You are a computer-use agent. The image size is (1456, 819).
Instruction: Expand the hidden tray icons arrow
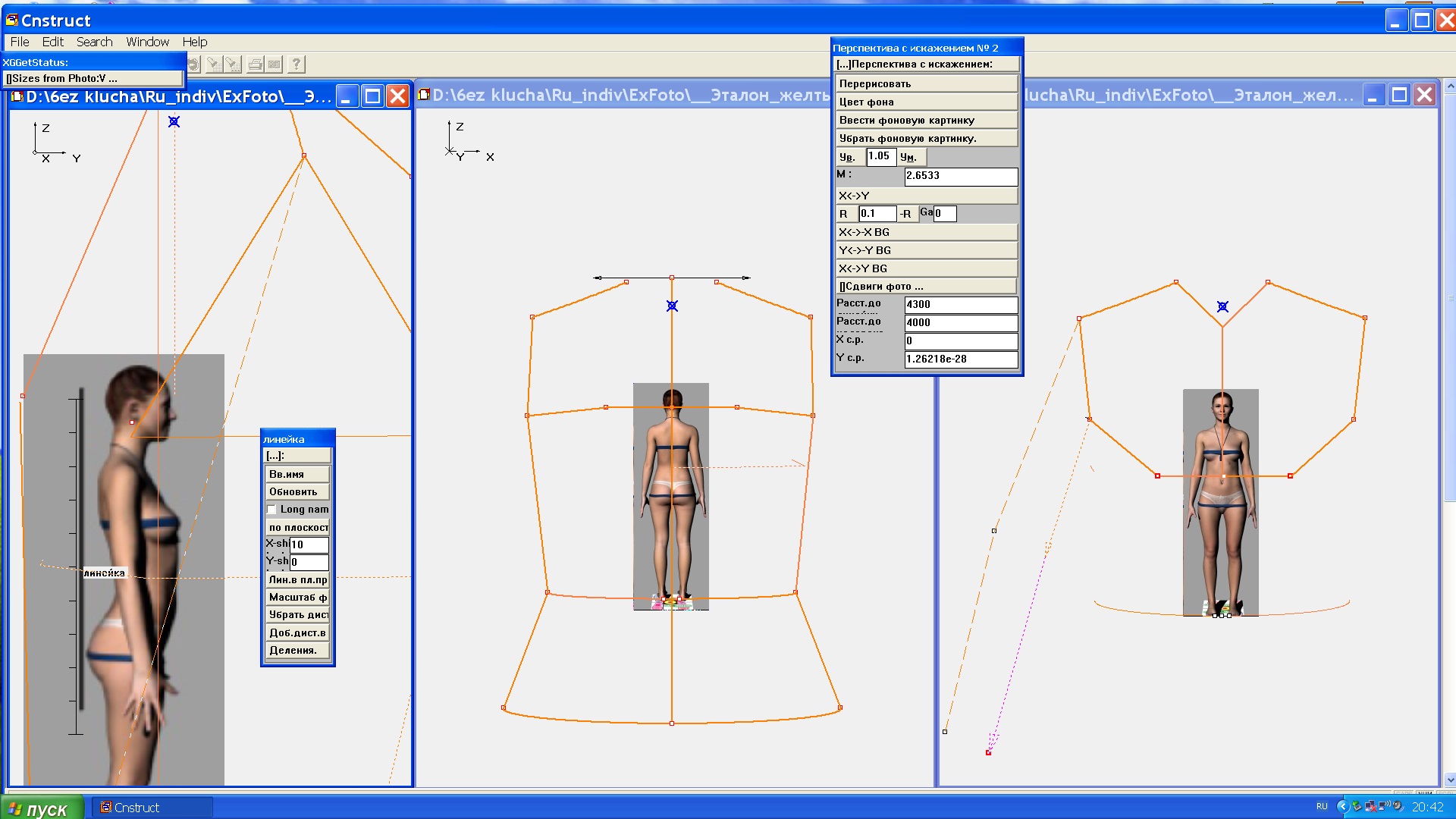(1343, 806)
